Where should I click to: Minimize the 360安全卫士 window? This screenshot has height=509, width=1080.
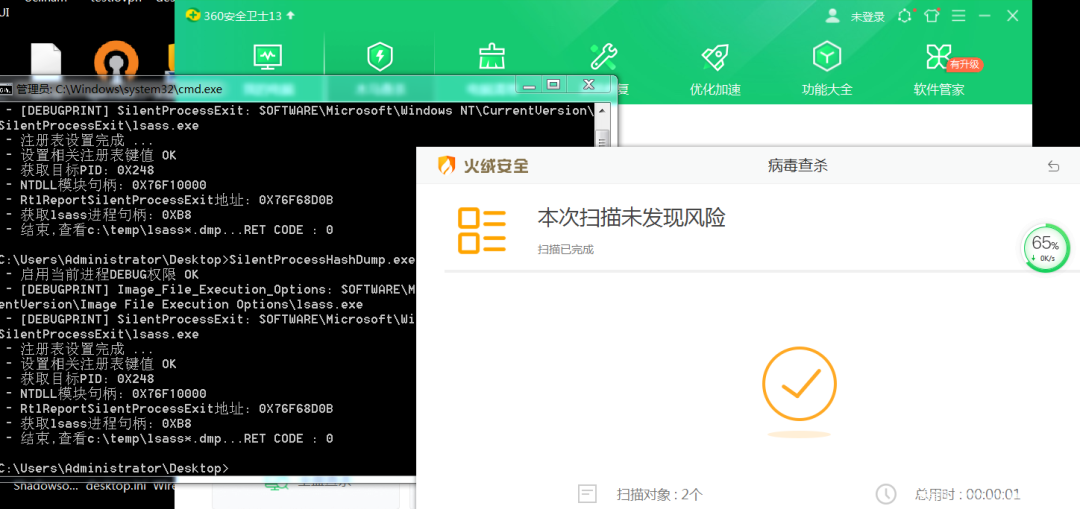tap(984, 15)
